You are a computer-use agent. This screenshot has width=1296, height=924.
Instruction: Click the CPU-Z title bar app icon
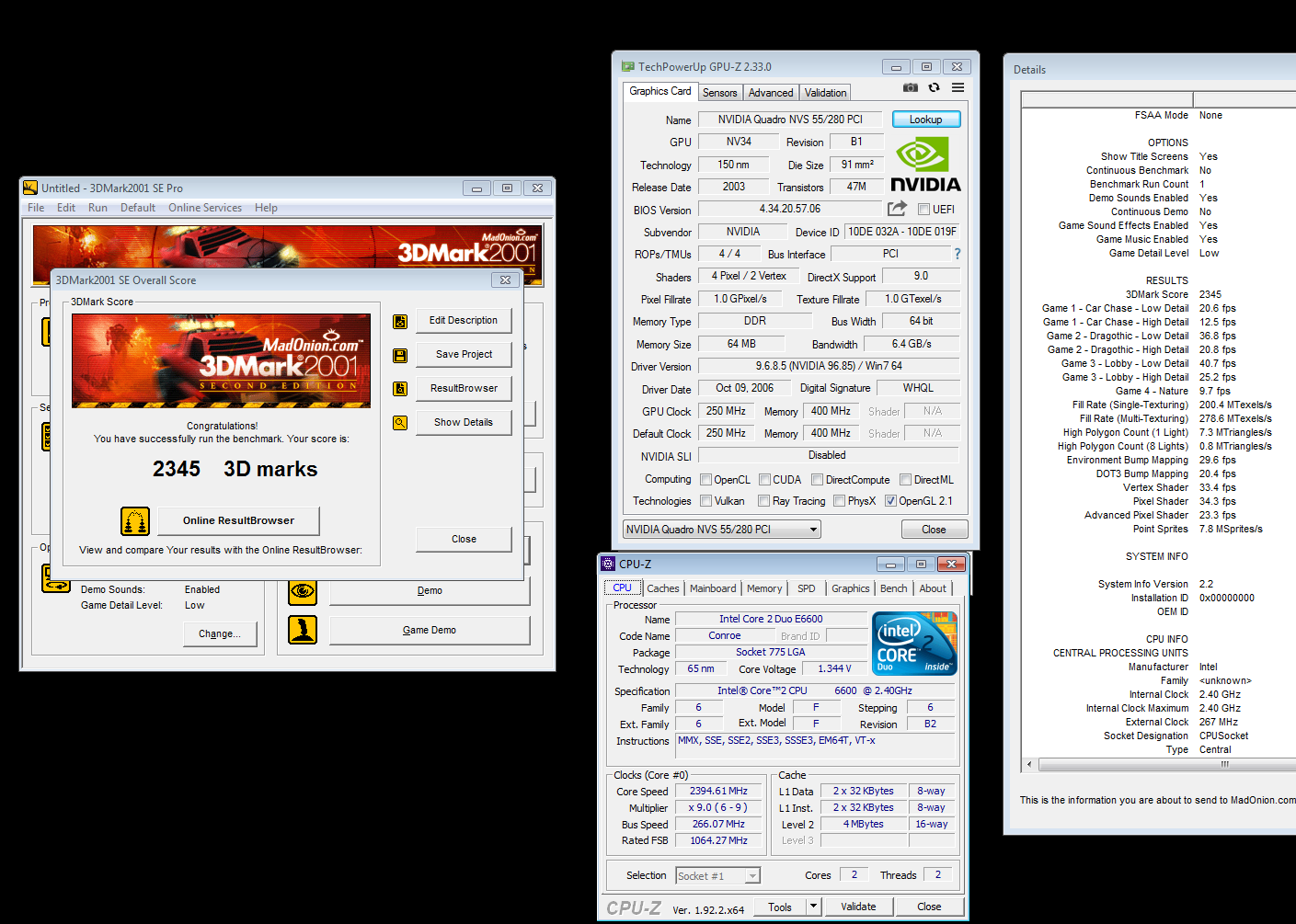click(608, 564)
